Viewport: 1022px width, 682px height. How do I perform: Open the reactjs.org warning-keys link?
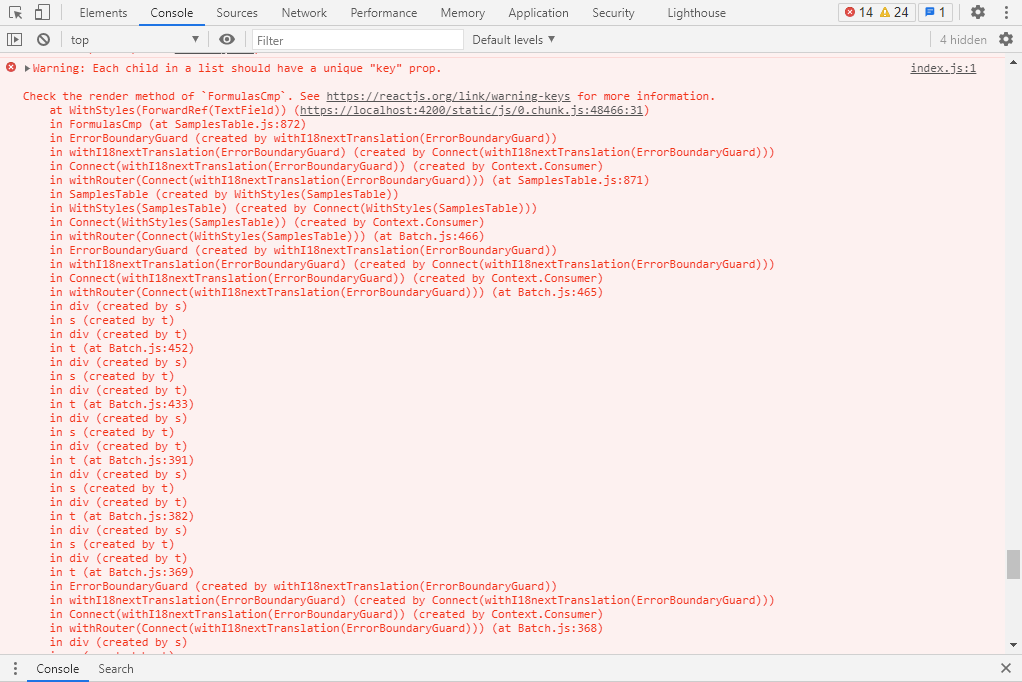pyautogui.click(x=448, y=97)
